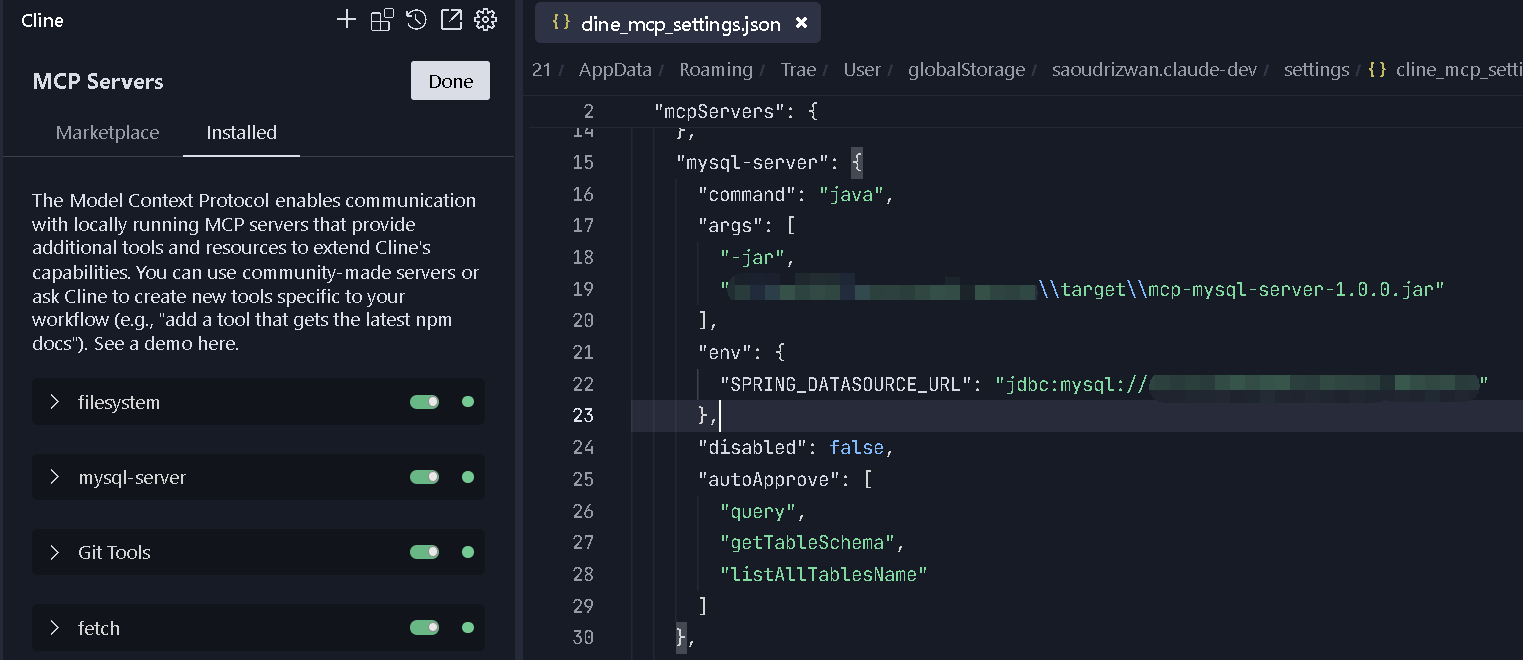Click the JSON braces icon on editor tab
1523x660 pixels.
[x=561, y=23]
